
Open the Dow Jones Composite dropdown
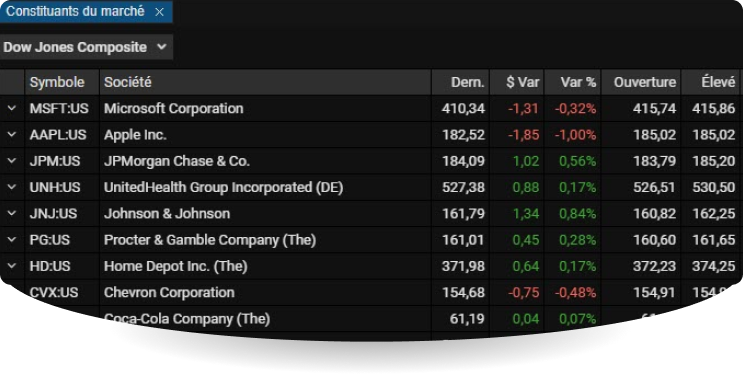[86, 47]
